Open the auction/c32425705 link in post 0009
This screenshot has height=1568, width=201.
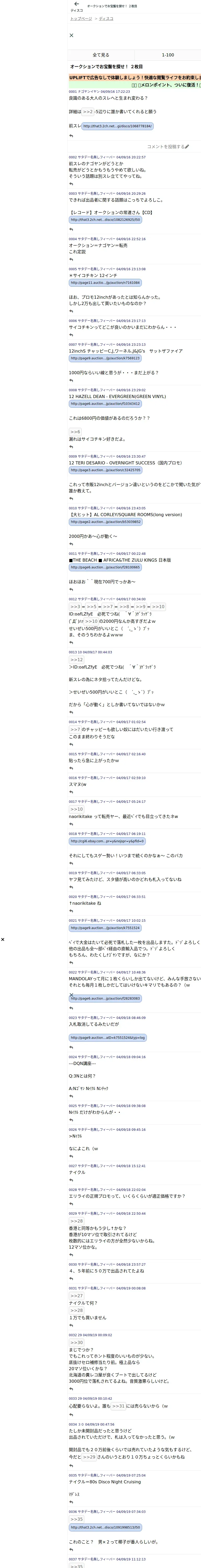[x=105, y=470]
